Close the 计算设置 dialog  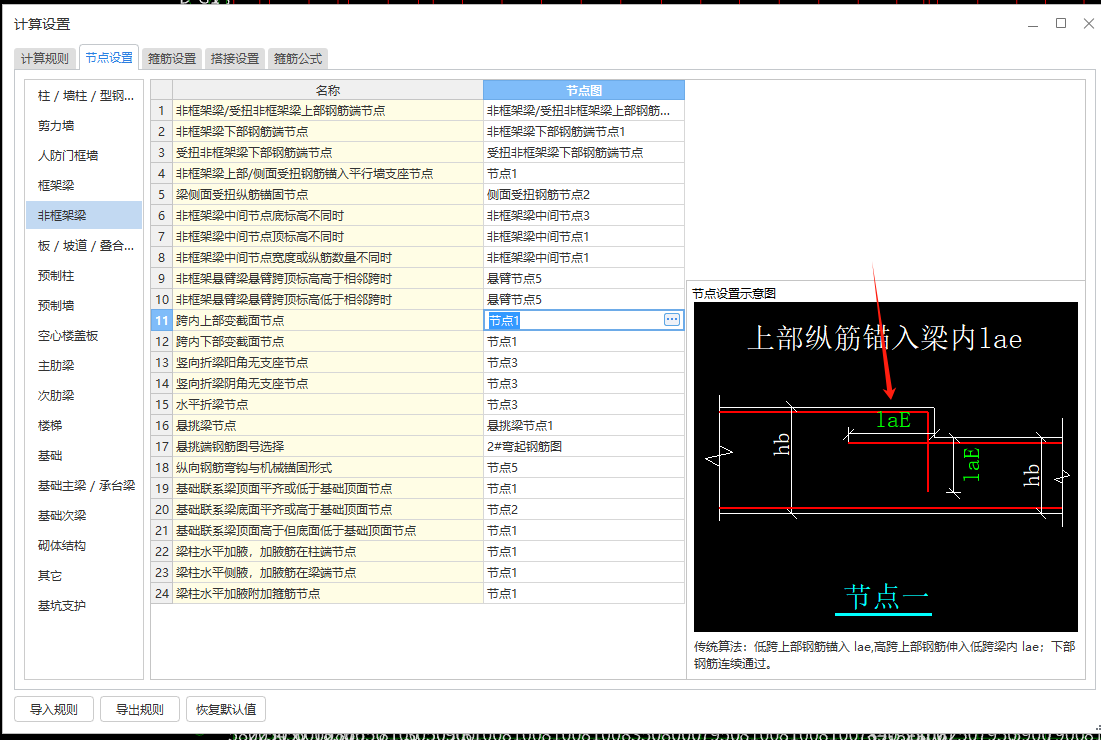pos(1088,23)
